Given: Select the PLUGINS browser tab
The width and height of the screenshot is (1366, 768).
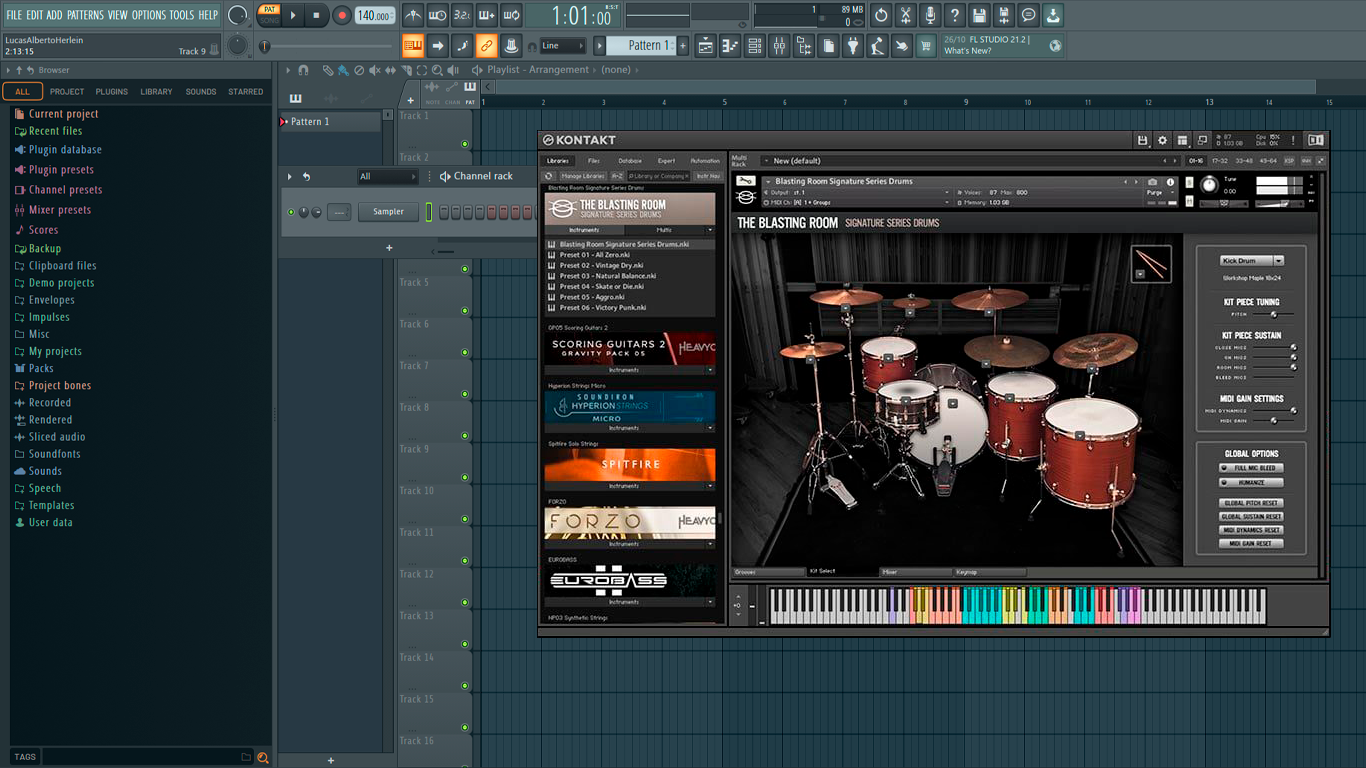Looking at the screenshot, I should pyautogui.click(x=111, y=92).
